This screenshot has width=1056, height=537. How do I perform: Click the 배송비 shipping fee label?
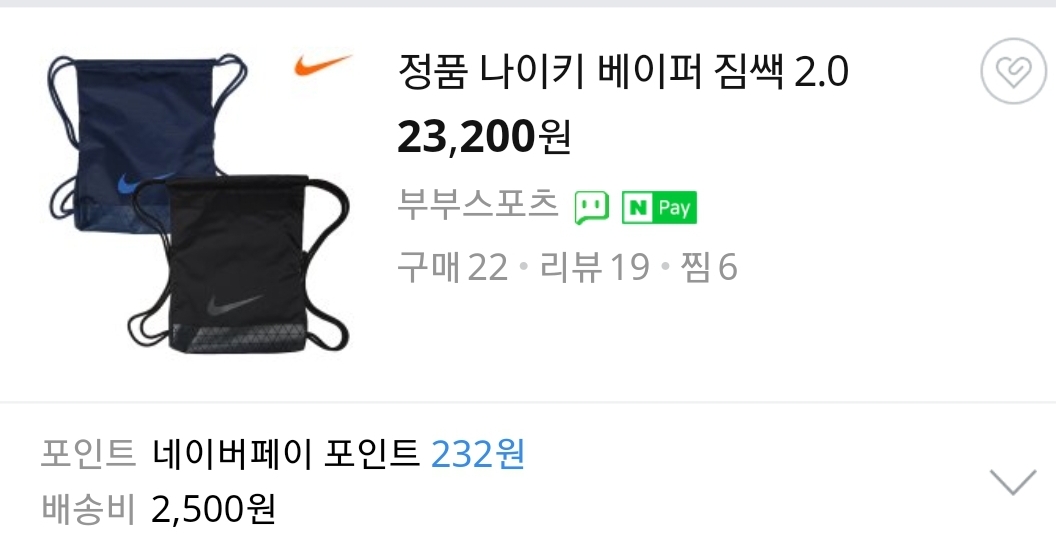point(88,509)
